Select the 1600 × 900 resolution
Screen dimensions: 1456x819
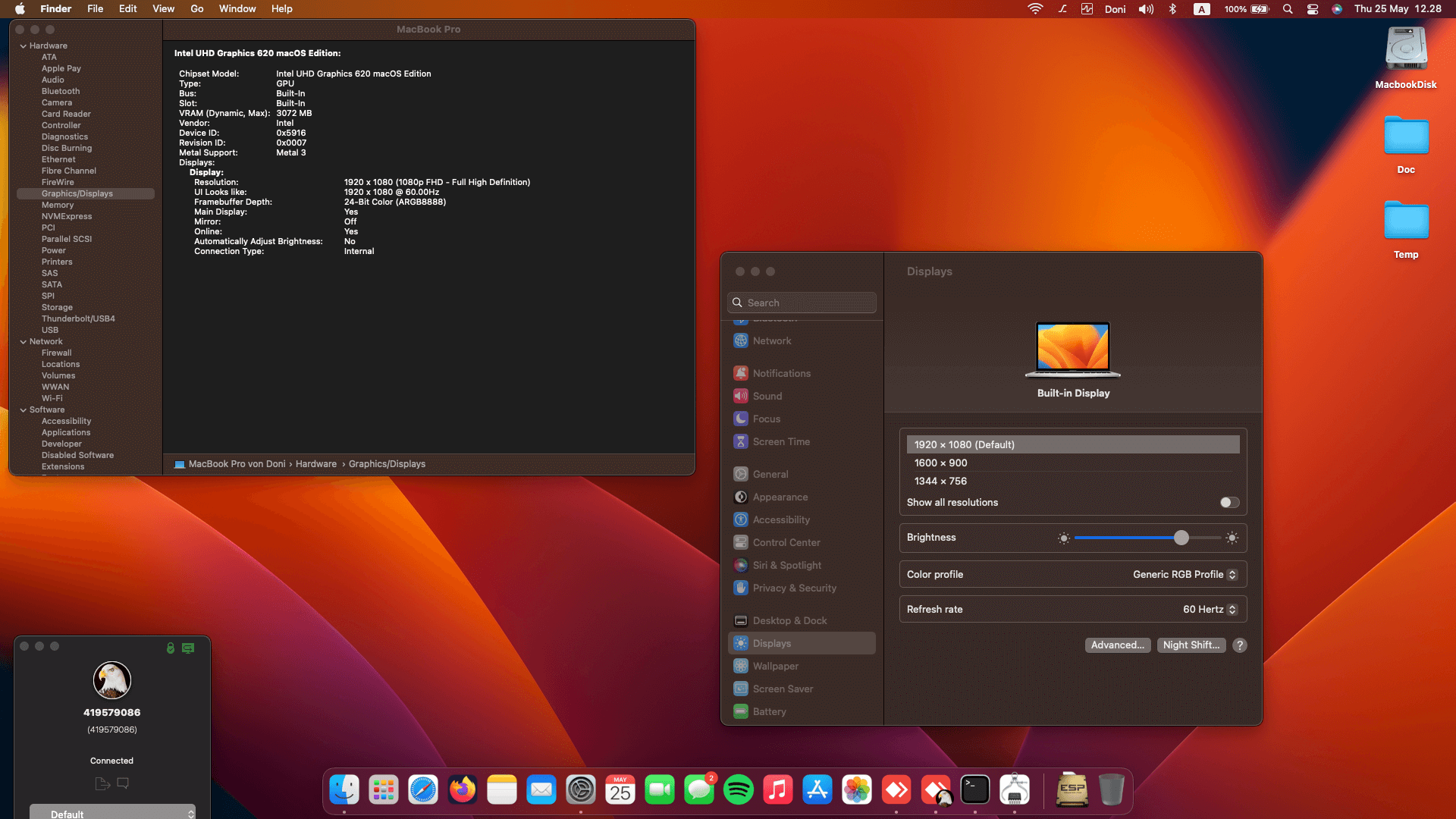pyautogui.click(x=1073, y=463)
